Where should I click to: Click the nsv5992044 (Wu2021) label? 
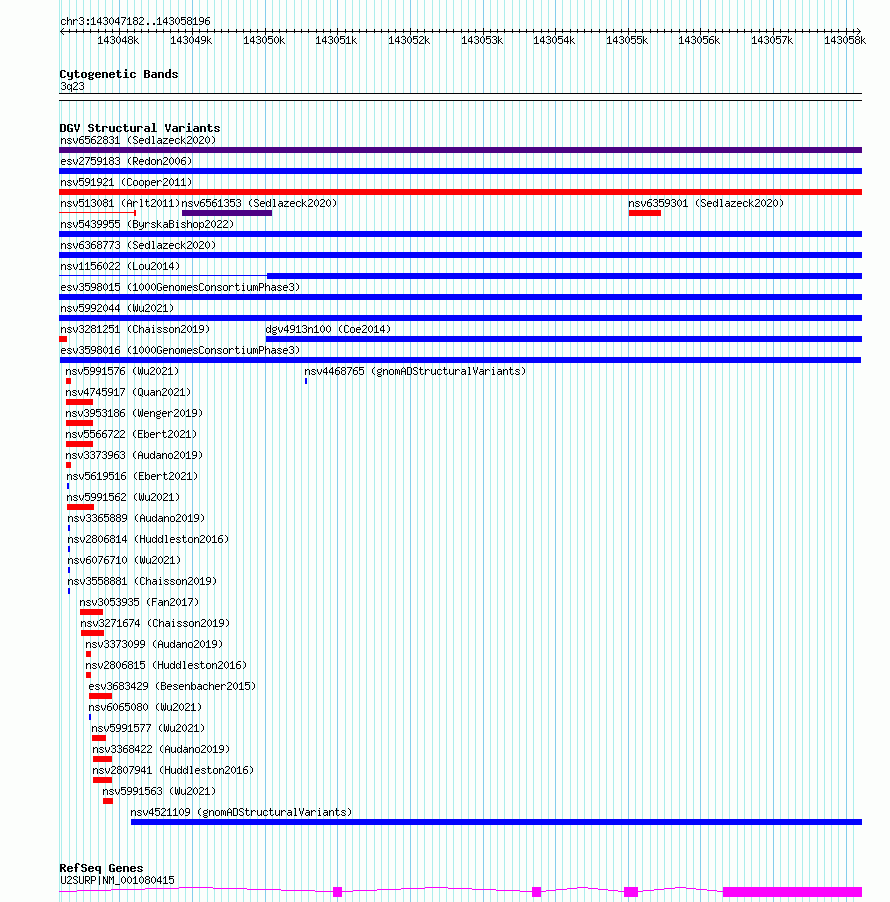coord(117,308)
